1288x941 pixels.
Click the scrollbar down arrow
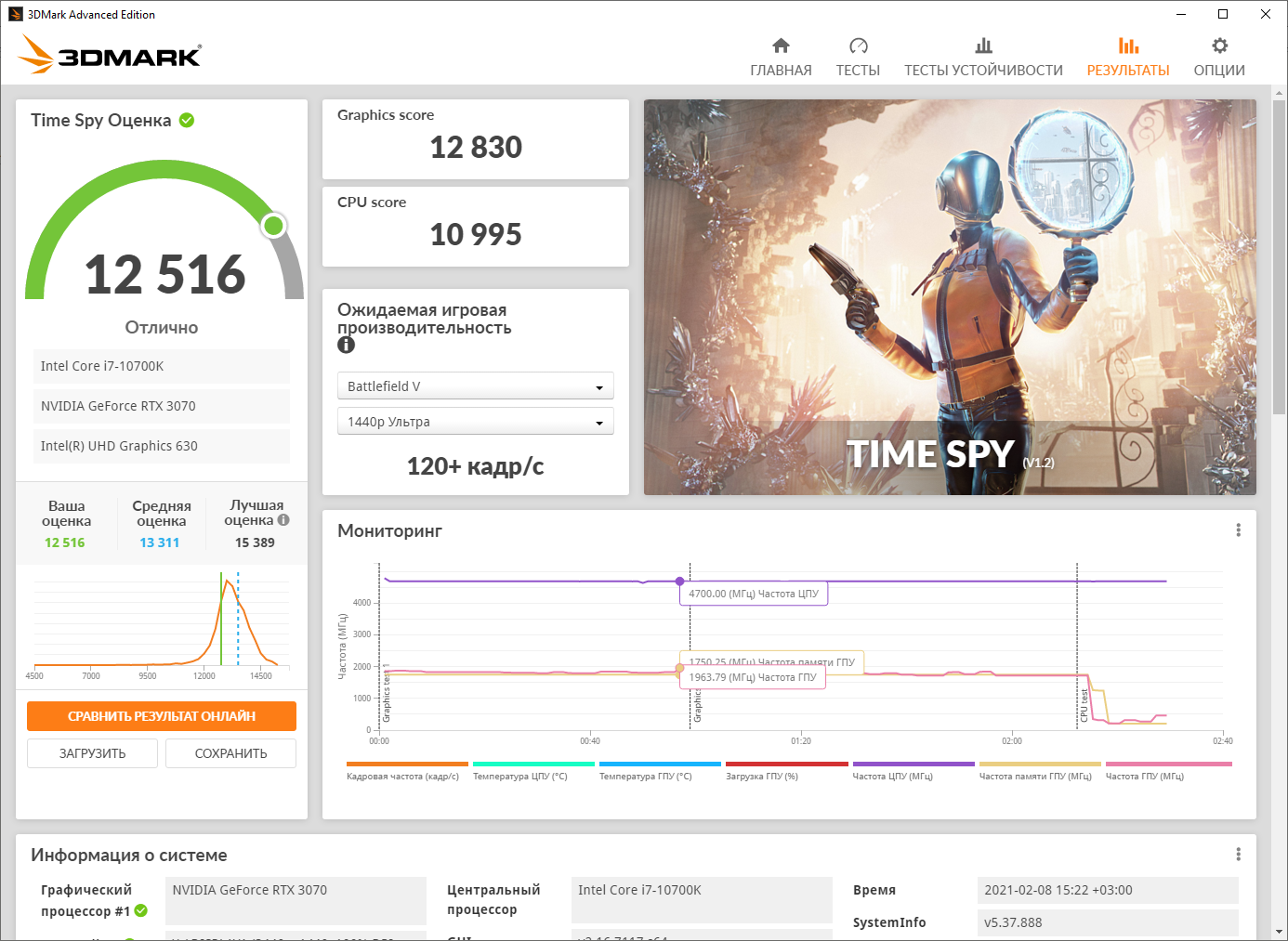(1280, 932)
